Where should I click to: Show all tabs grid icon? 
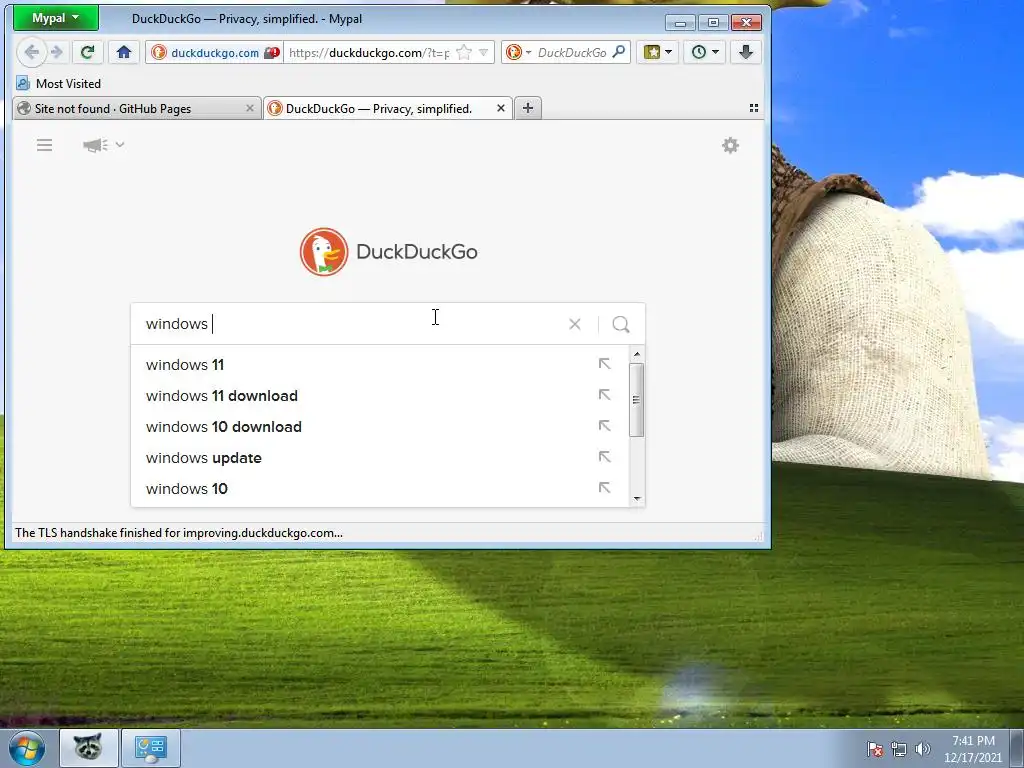coord(754,108)
